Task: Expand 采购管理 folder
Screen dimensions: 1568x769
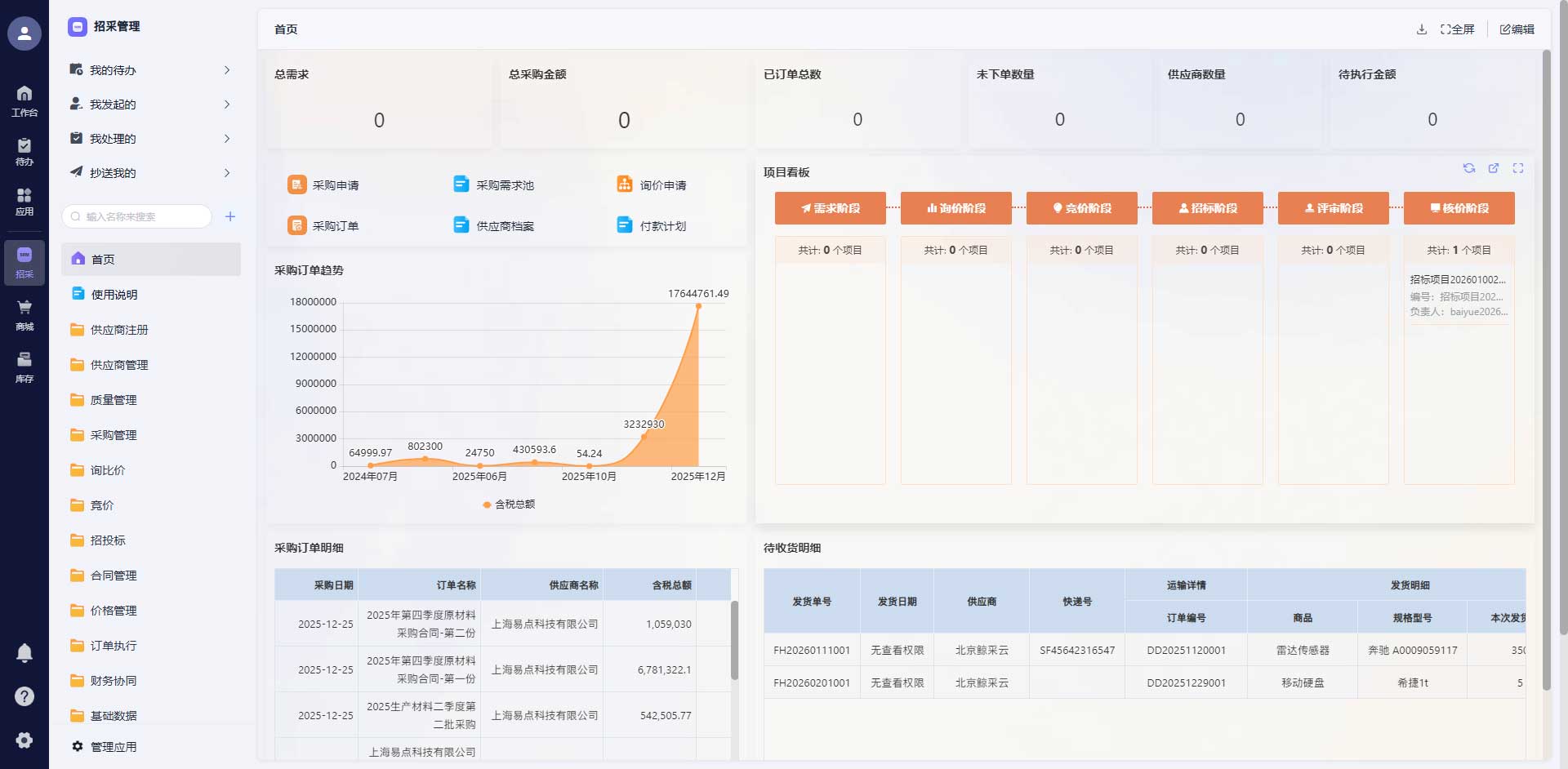Action: pyautogui.click(x=151, y=435)
